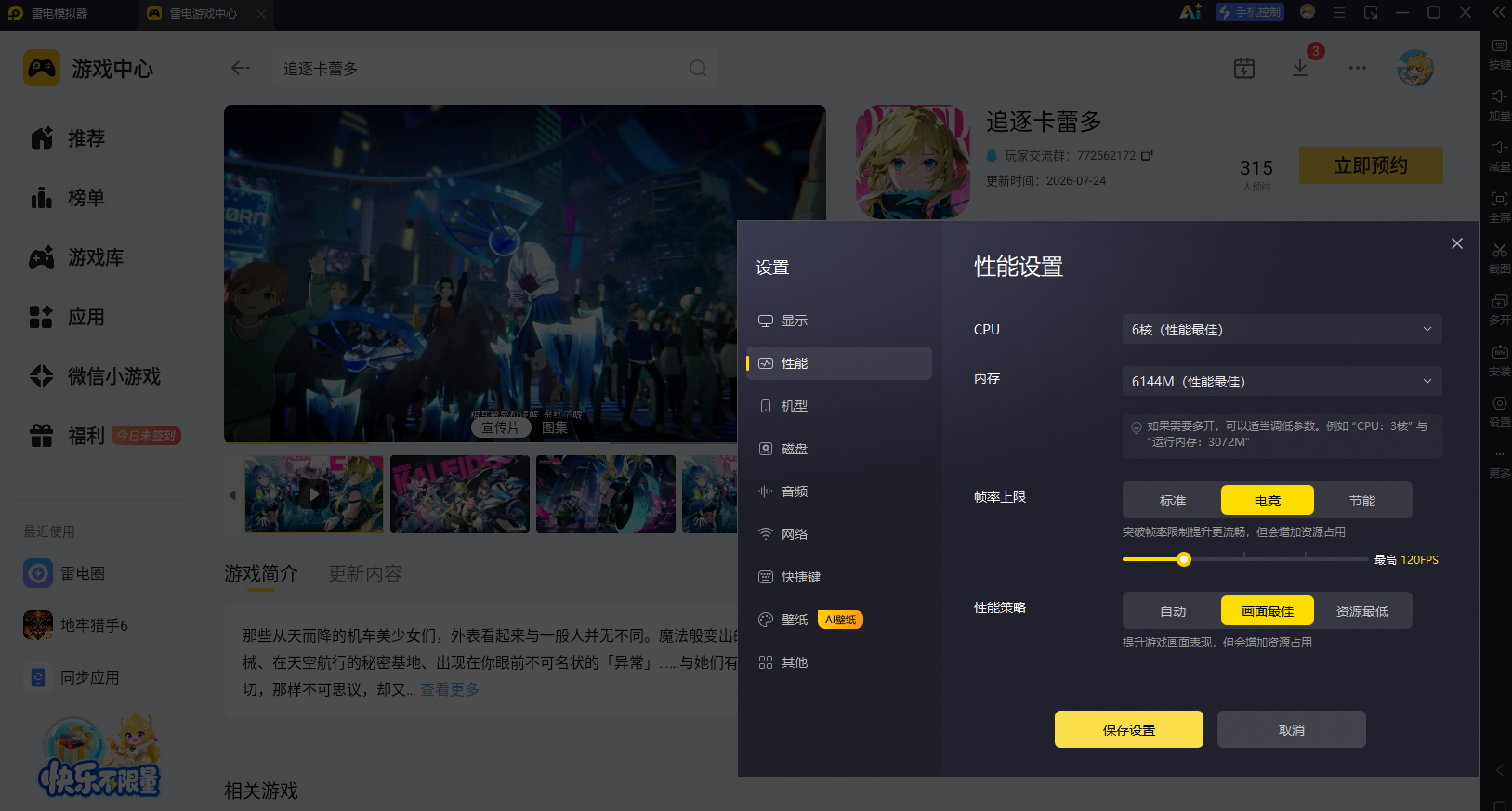
Task: Open the hamburger menu in title bar
Action: (1339, 12)
